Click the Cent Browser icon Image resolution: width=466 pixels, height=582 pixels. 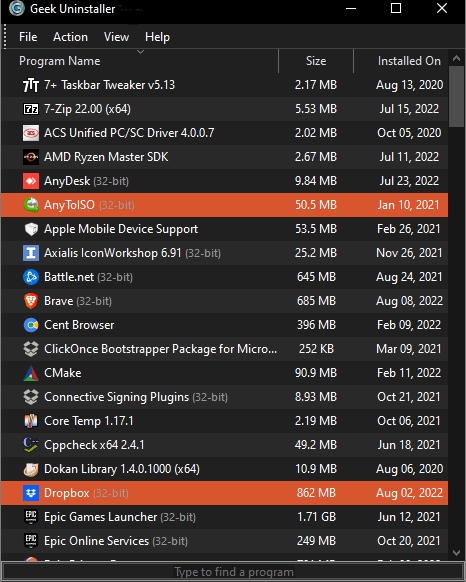[31, 325]
